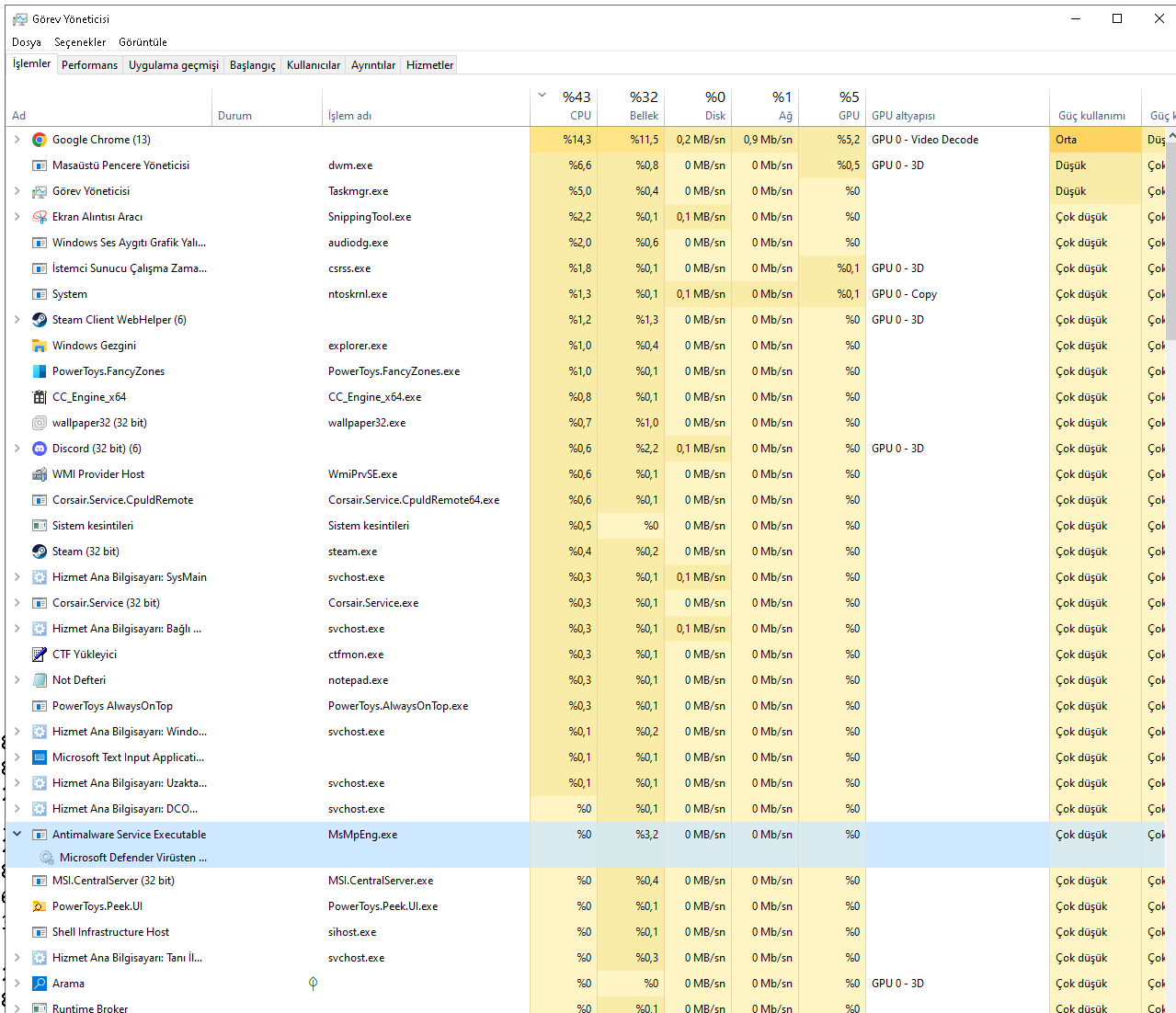Expand the Not Defteri process

[x=17, y=680]
